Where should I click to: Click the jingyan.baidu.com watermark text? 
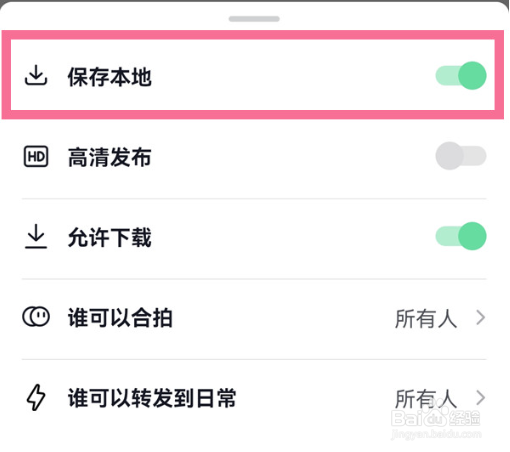[436, 434]
